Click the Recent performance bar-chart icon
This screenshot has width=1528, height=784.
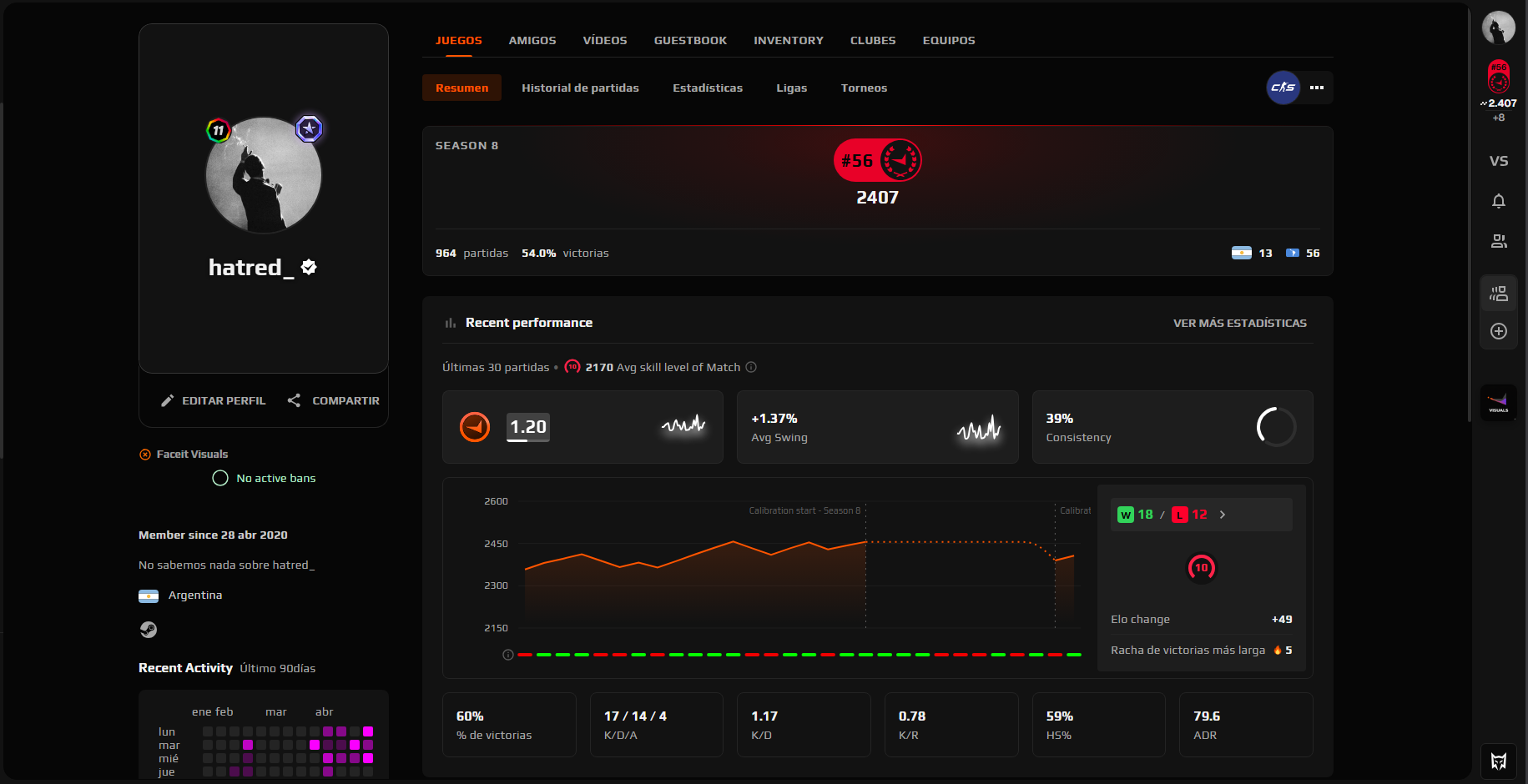click(x=451, y=323)
